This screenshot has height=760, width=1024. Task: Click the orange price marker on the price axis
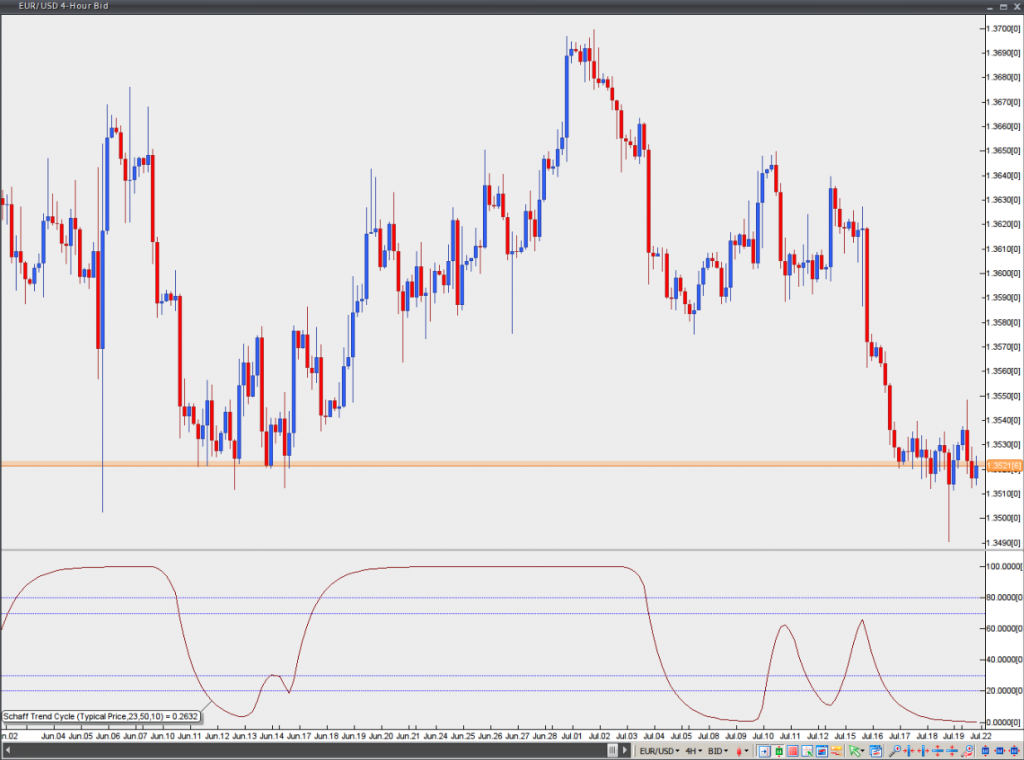[x=1003, y=466]
